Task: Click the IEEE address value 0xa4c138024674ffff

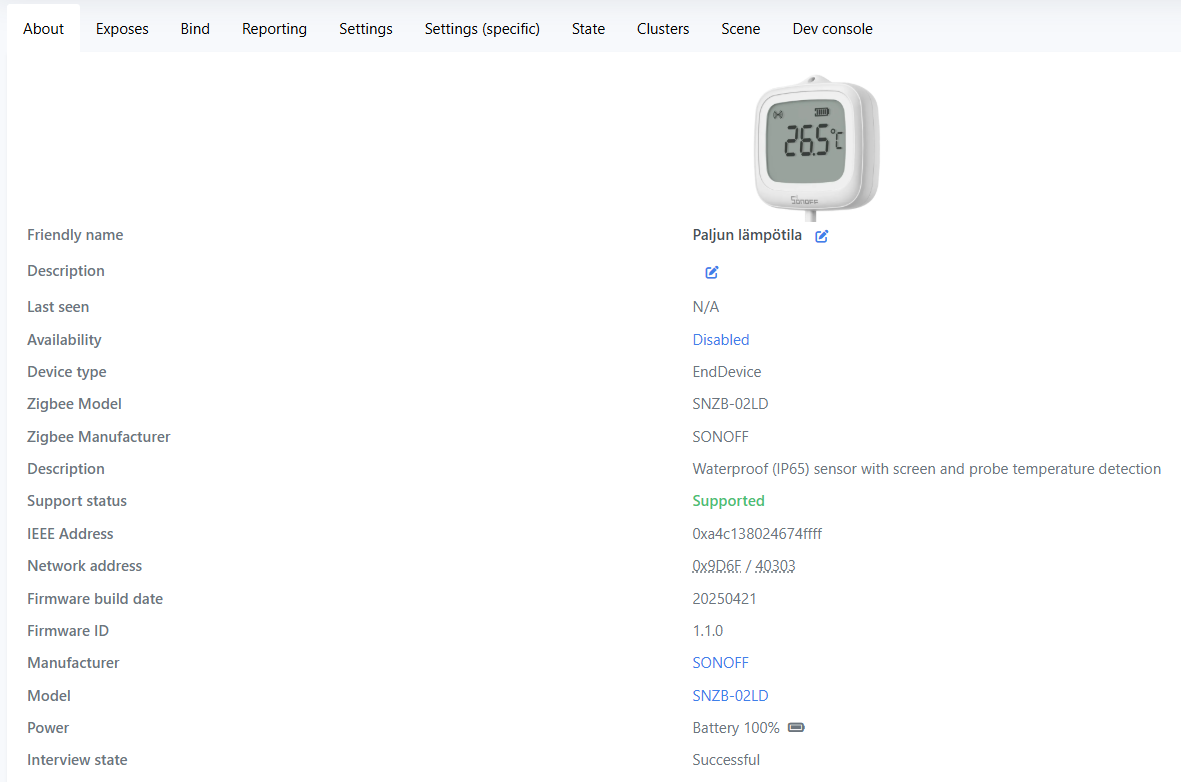Action: (x=757, y=534)
